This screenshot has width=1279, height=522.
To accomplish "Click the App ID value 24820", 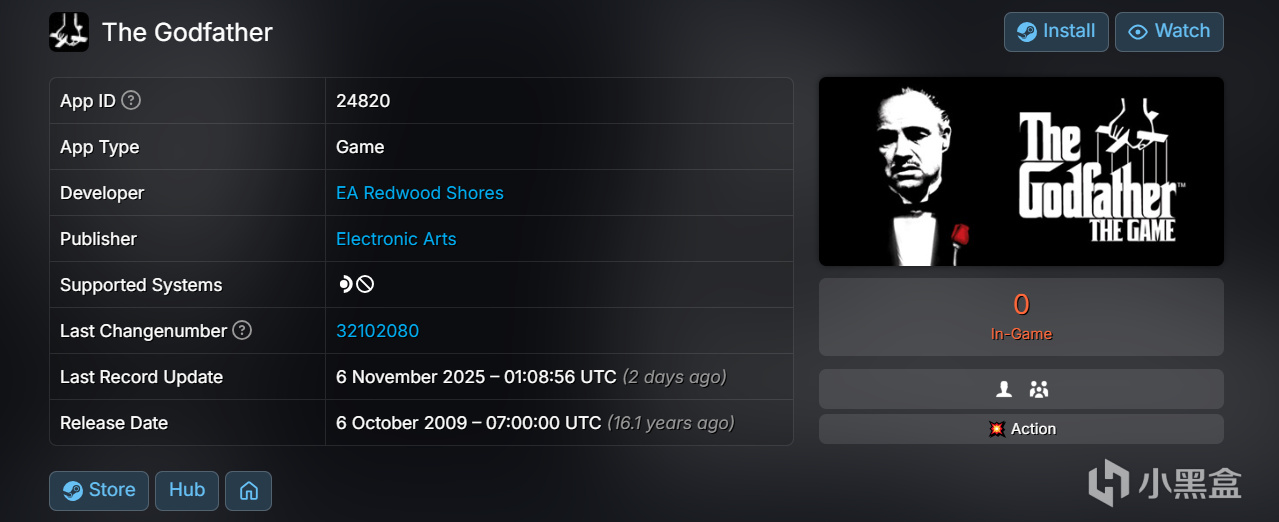I will (x=363, y=101).
